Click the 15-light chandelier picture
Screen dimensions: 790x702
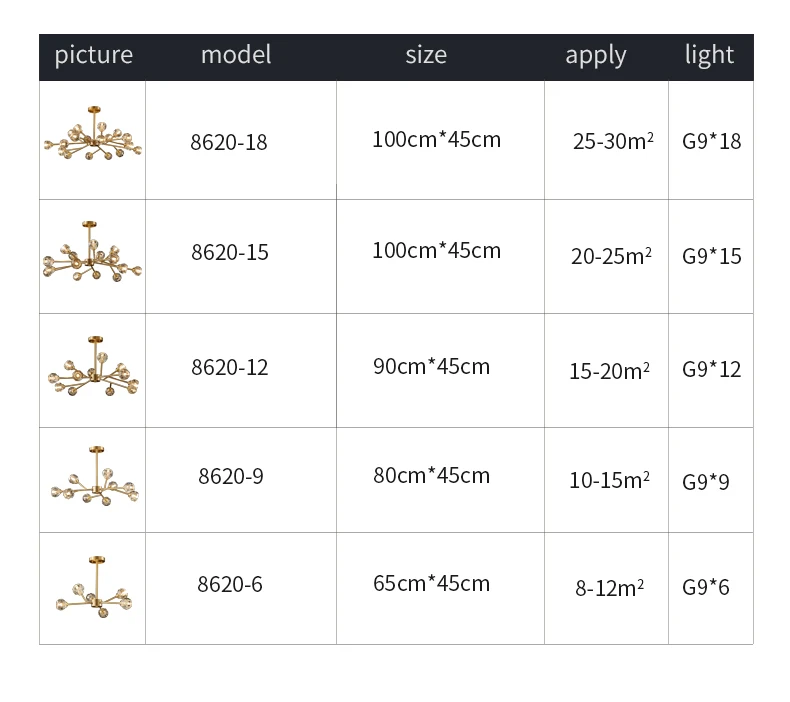pyautogui.click(x=92, y=251)
